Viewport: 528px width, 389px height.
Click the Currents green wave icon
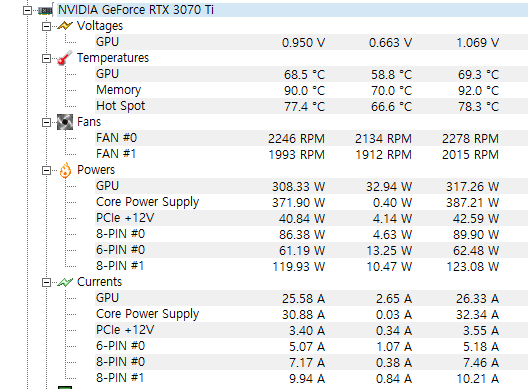65,282
